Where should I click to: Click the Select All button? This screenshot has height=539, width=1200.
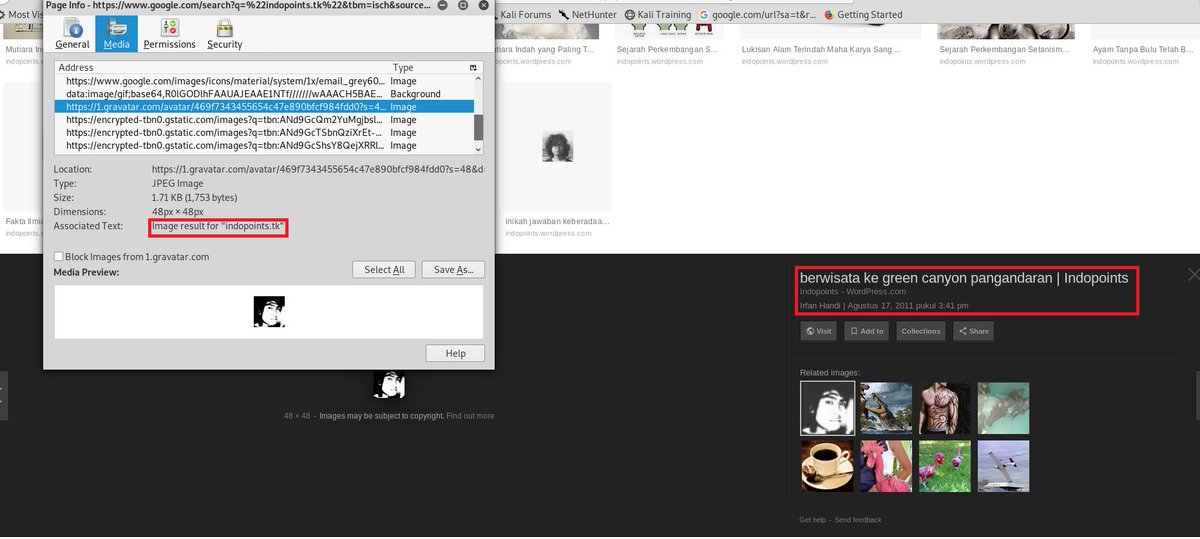tap(384, 270)
